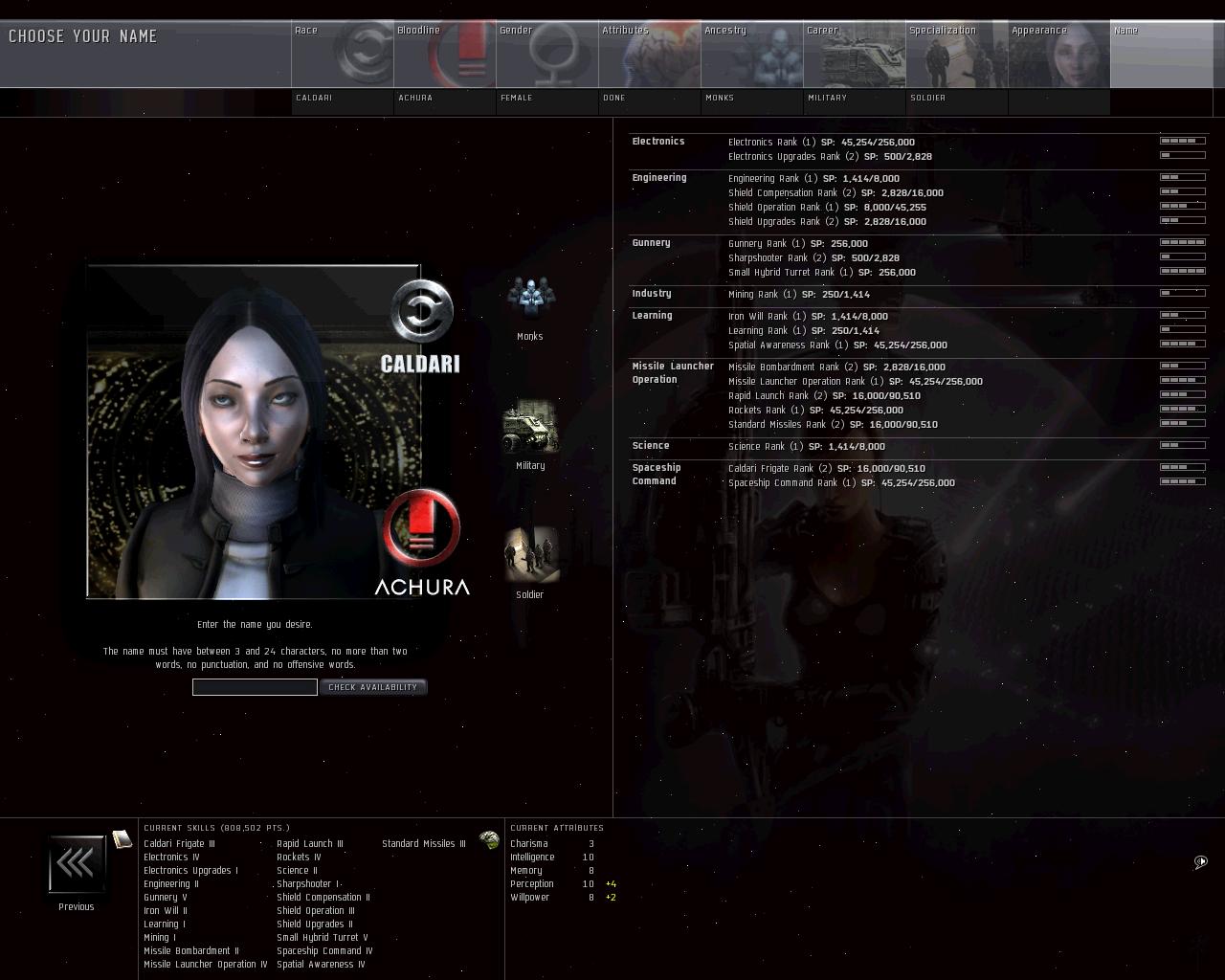
Task: Click the Engineering skill group heading
Action: point(659,178)
